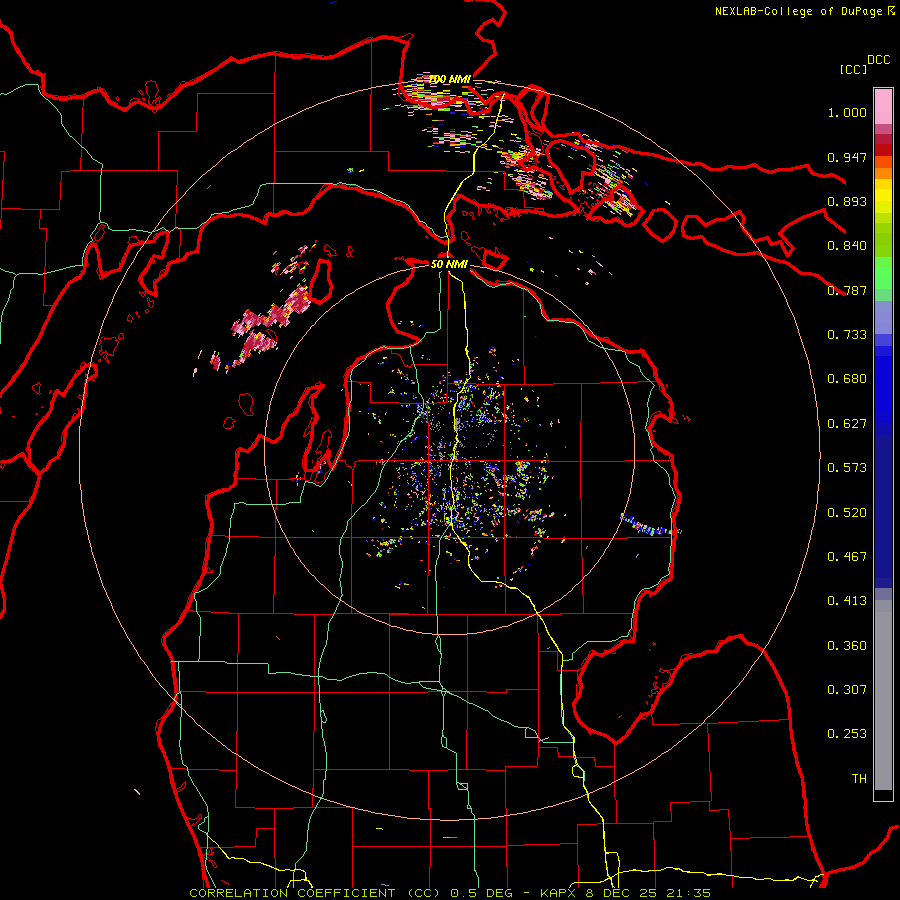
Task: Click the 0.680 scale value
Action: (847, 379)
